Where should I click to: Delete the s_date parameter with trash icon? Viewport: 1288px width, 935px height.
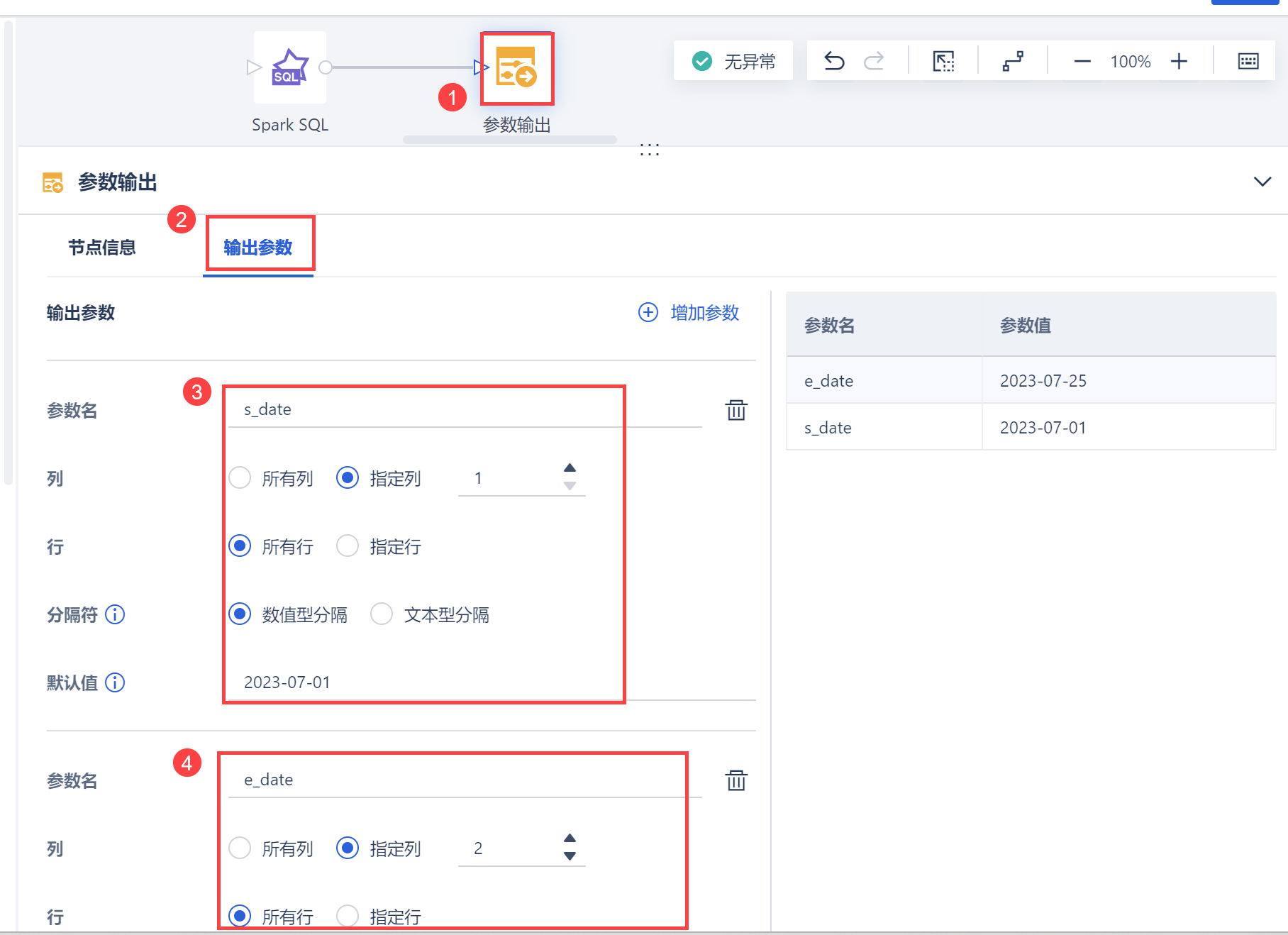[x=736, y=410]
